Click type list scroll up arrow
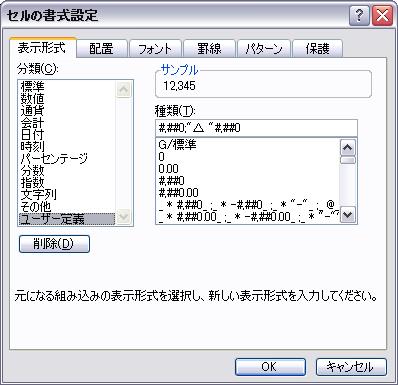398x385 pixels. point(348,147)
